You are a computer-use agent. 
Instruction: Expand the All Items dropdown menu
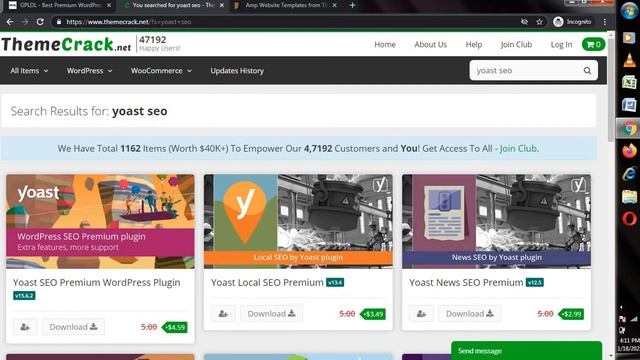(x=29, y=71)
